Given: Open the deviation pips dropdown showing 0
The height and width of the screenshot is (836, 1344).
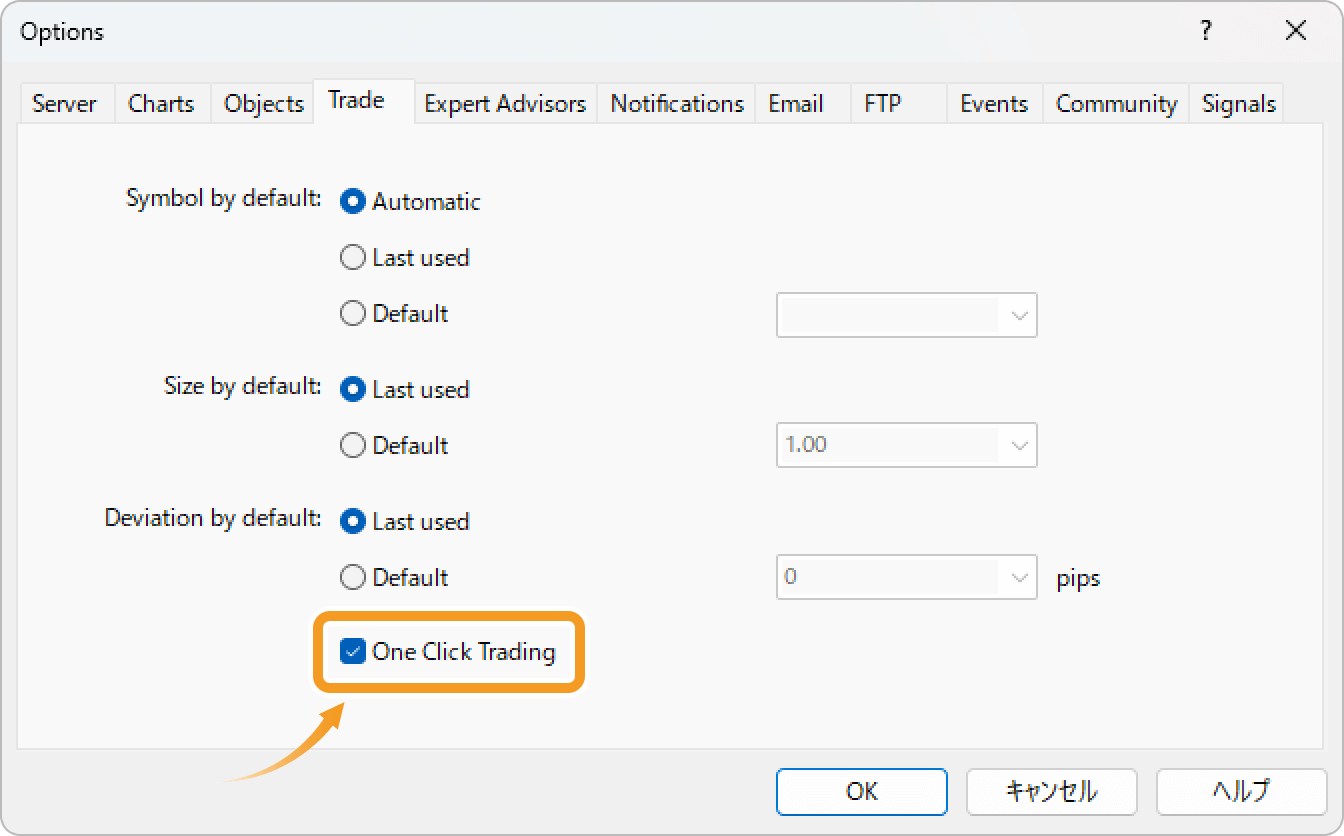Looking at the screenshot, I should tap(1019, 577).
